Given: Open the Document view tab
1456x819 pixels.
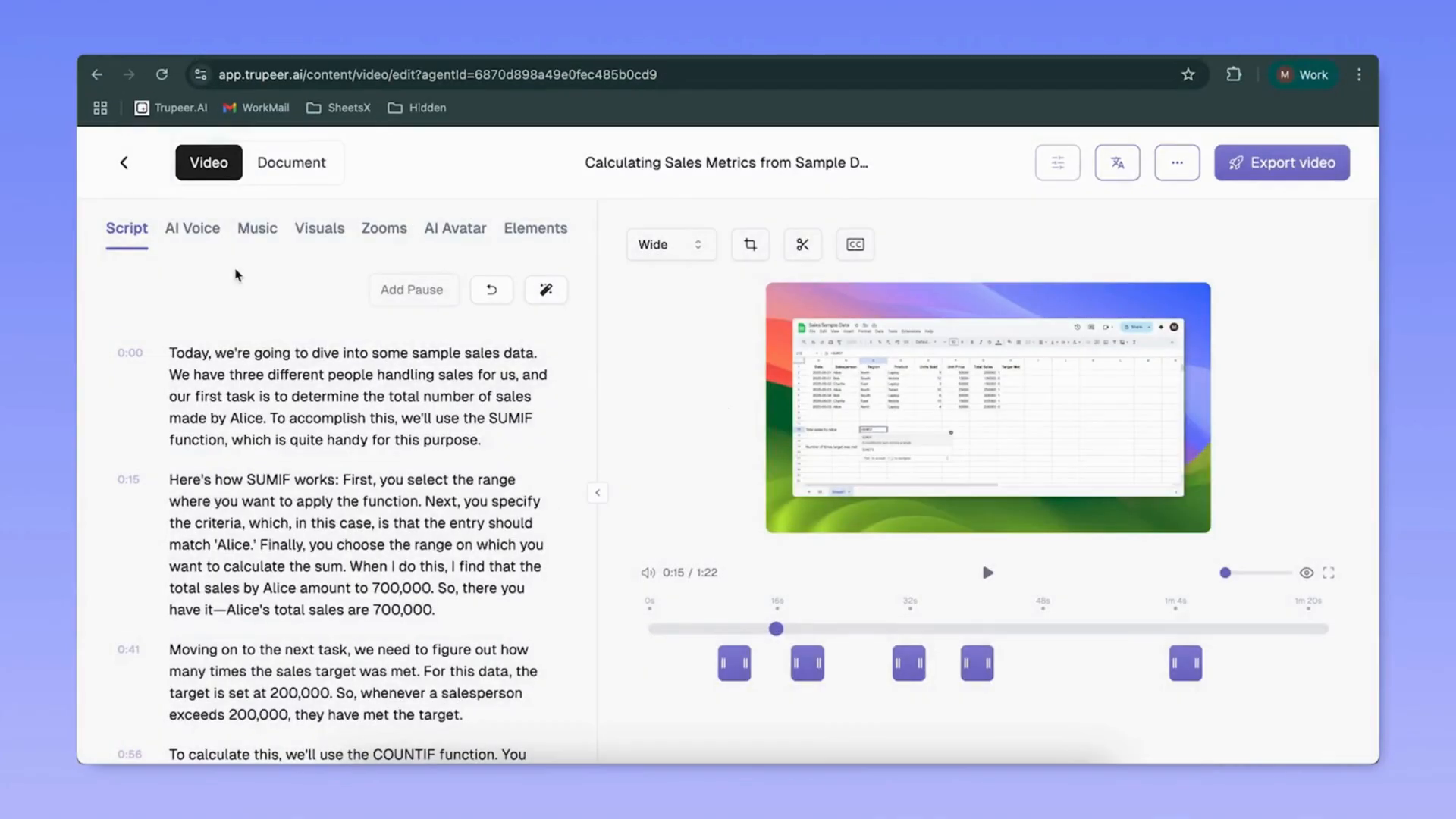Looking at the screenshot, I should (291, 162).
